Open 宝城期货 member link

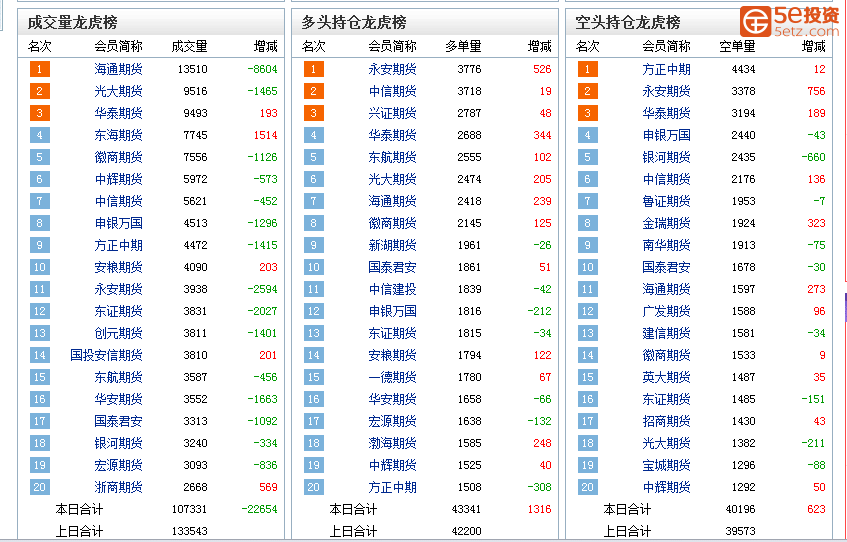(x=666, y=465)
